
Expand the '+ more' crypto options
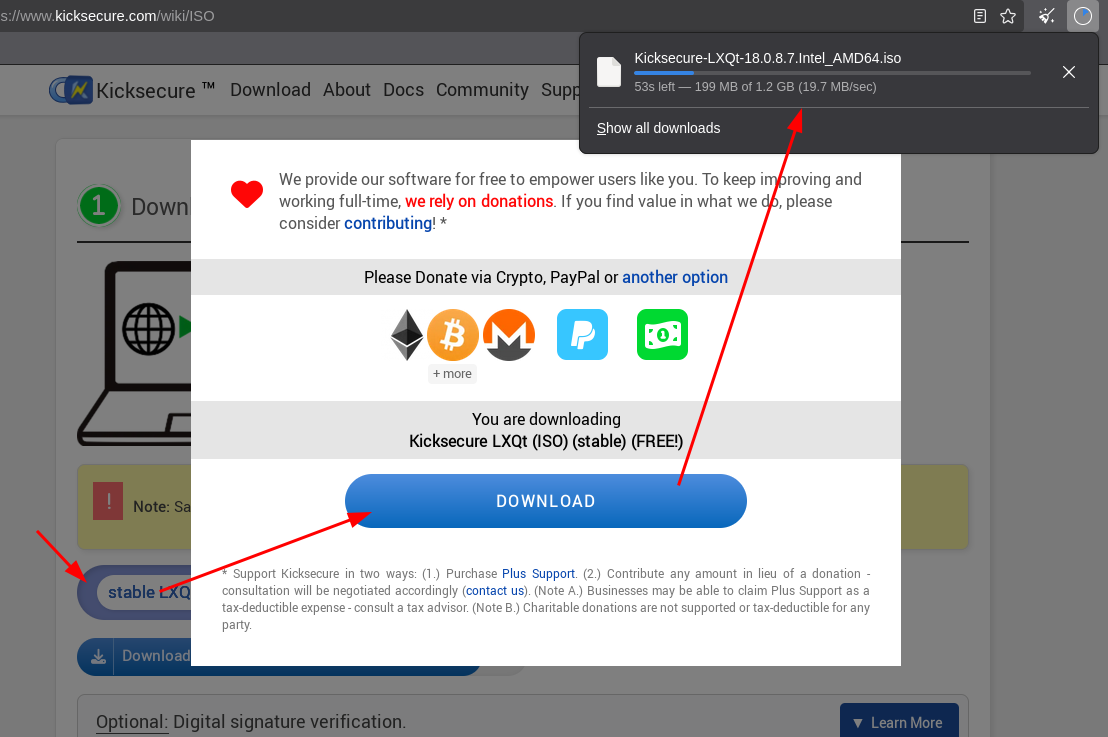pyautogui.click(x=452, y=373)
